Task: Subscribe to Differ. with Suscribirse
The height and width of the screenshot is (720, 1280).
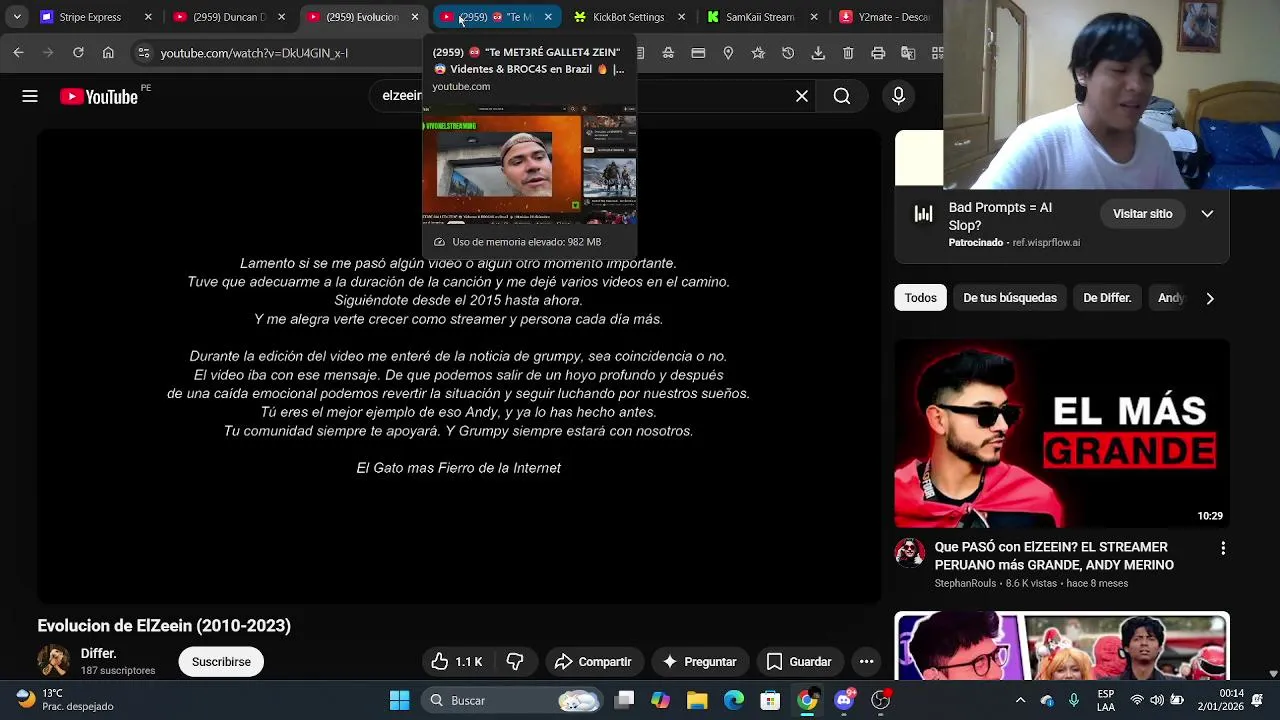Action: (x=221, y=662)
